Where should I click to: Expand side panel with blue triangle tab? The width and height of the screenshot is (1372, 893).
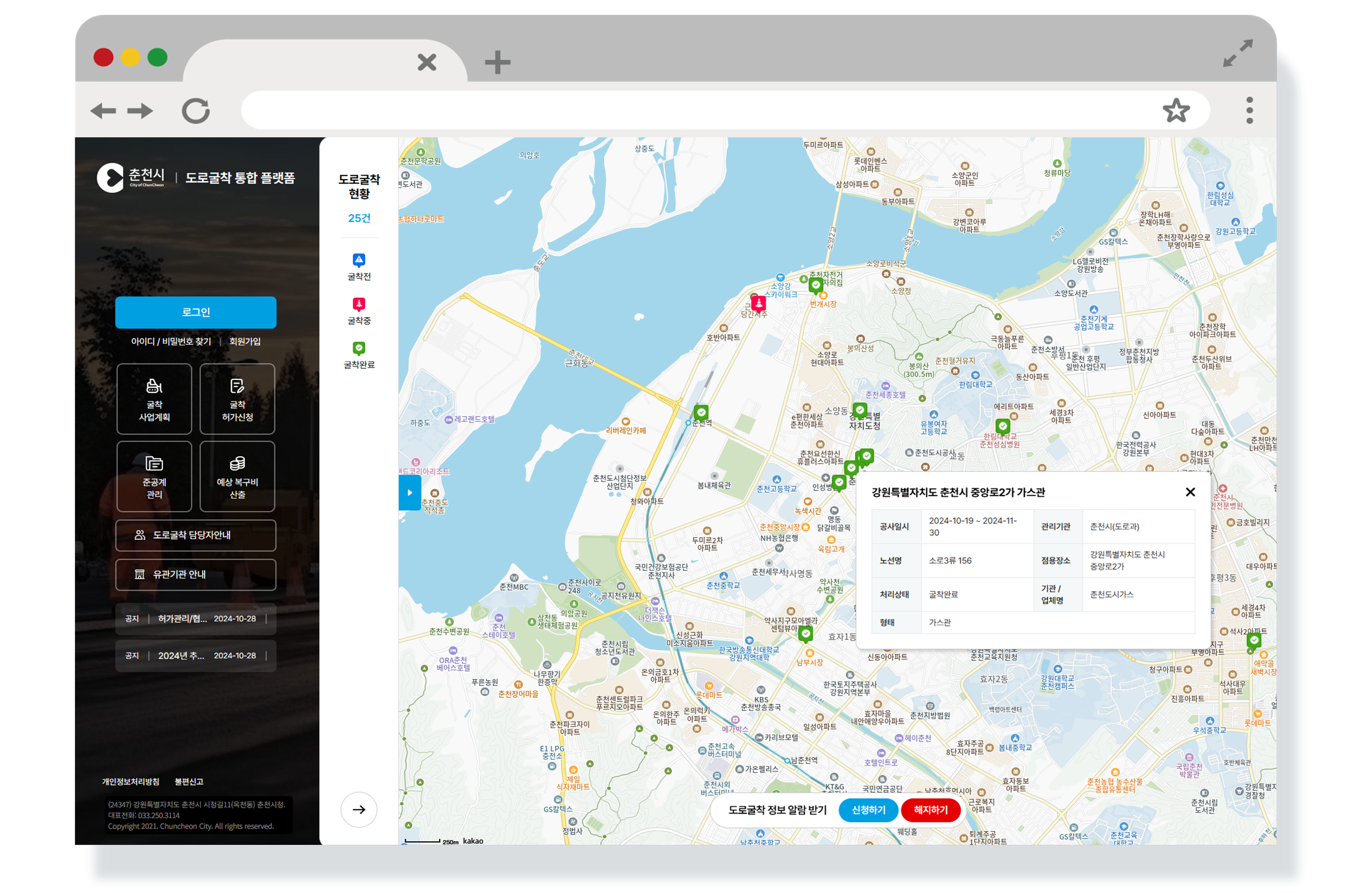click(x=409, y=493)
